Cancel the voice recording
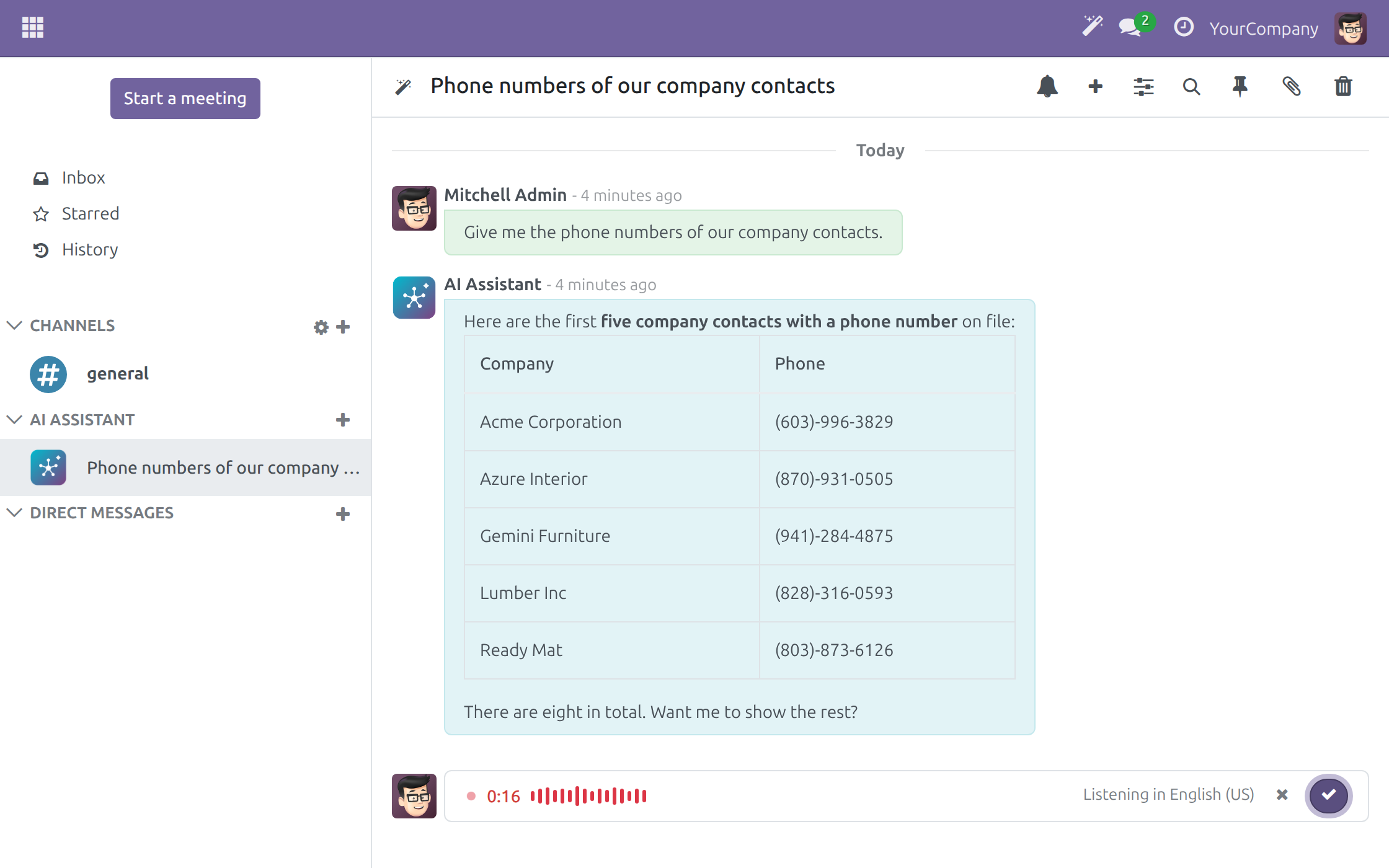Viewport: 1389px width, 868px height. [1282, 795]
